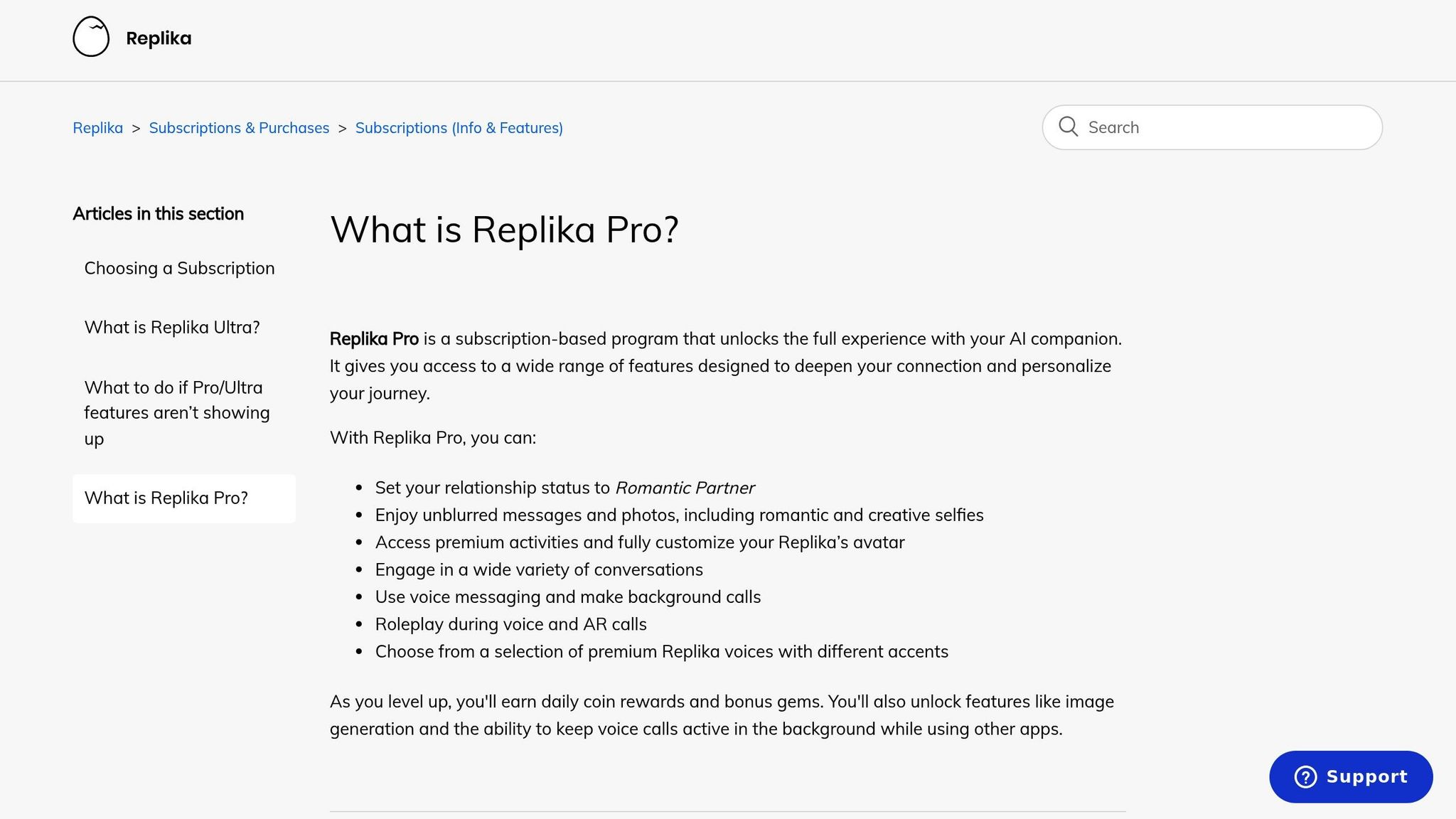Screen dimensions: 1456x819
Task: Select the 'What is Replika Pro?' sidebar entry
Action: point(166,498)
